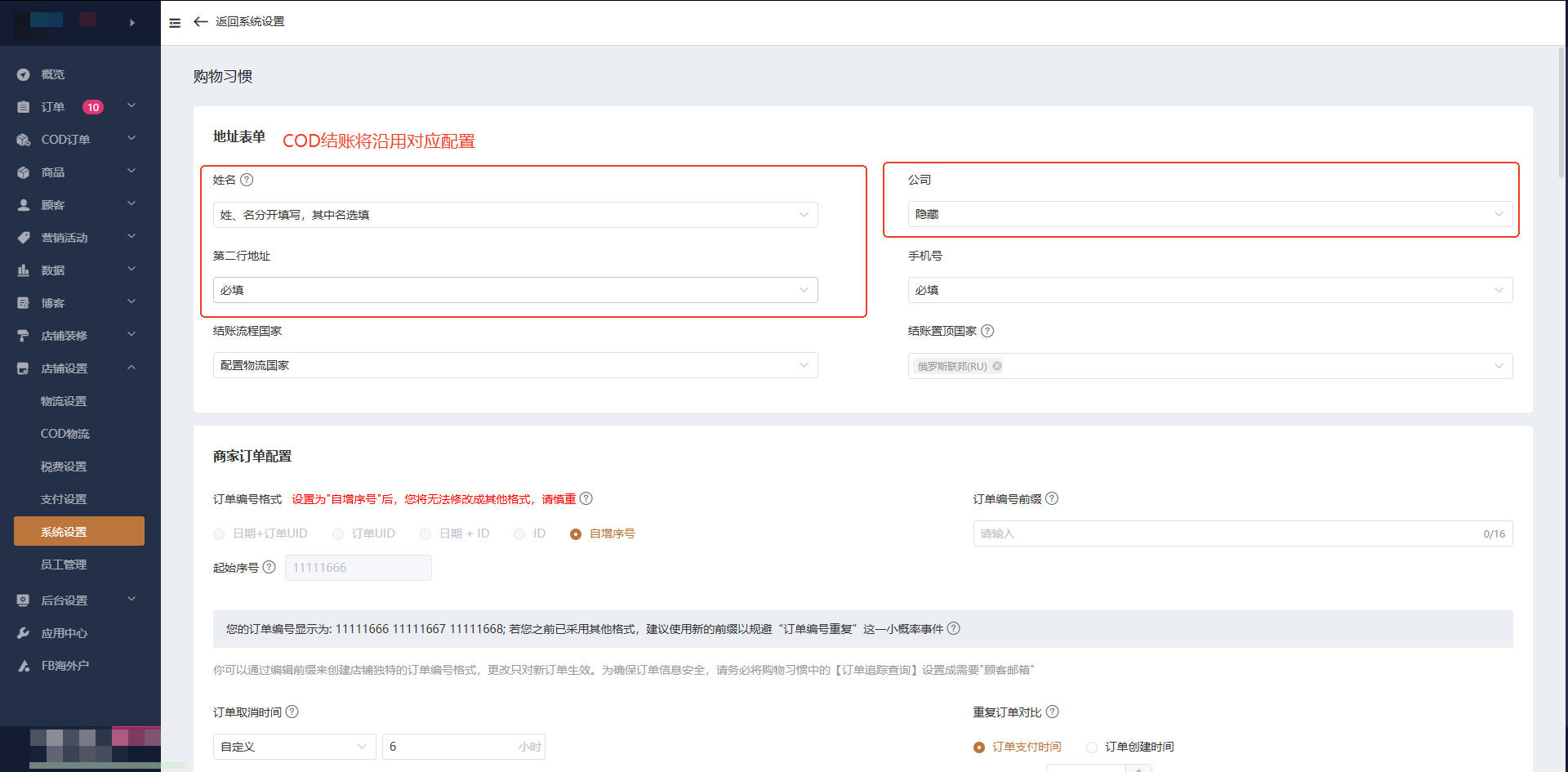
Task: Open the 商品 products icon
Action: [24, 172]
